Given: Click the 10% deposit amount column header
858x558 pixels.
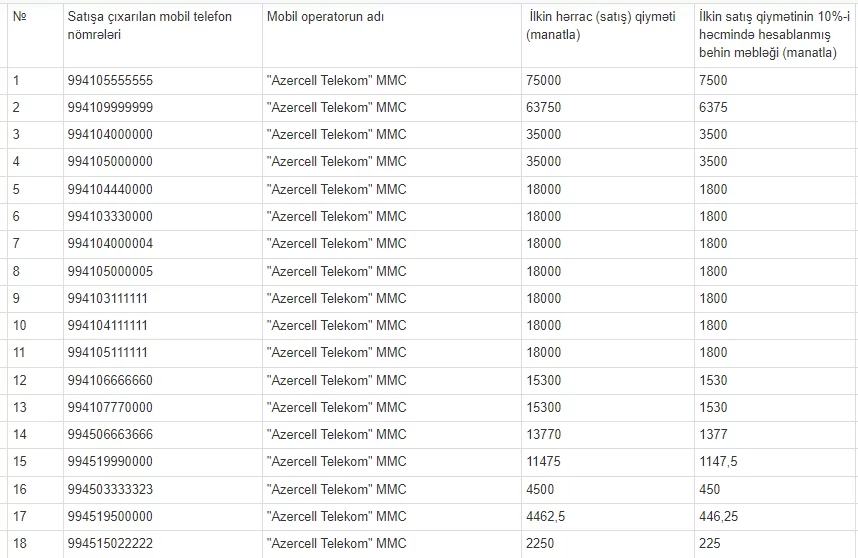Looking at the screenshot, I should coord(768,34).
